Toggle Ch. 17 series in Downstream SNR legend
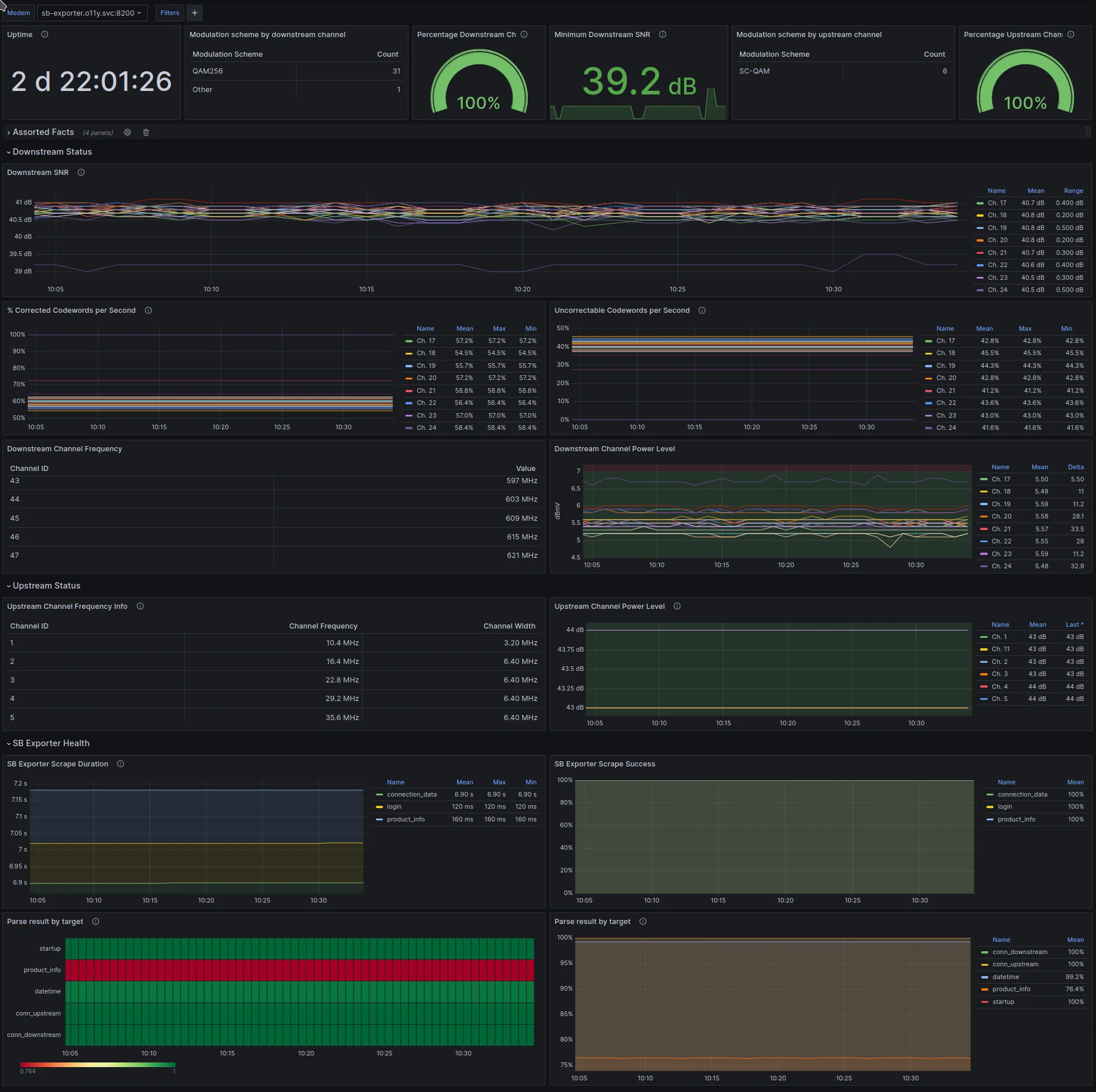Image resolution: width=1096 pixels, height=1092 pixels. pos(996,203)
